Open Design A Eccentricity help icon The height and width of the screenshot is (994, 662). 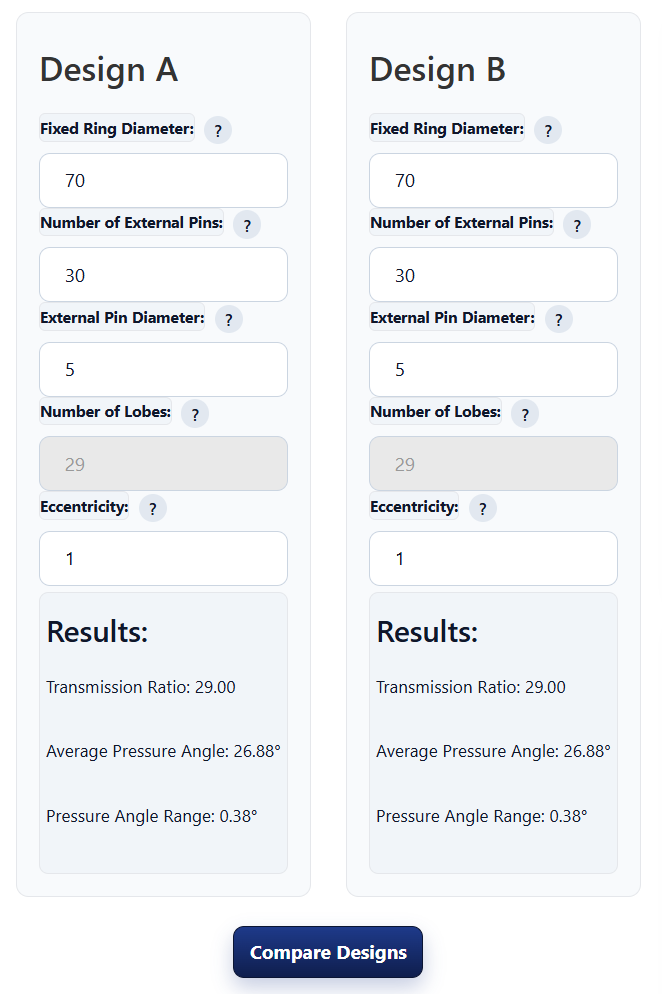click(152, 508)
